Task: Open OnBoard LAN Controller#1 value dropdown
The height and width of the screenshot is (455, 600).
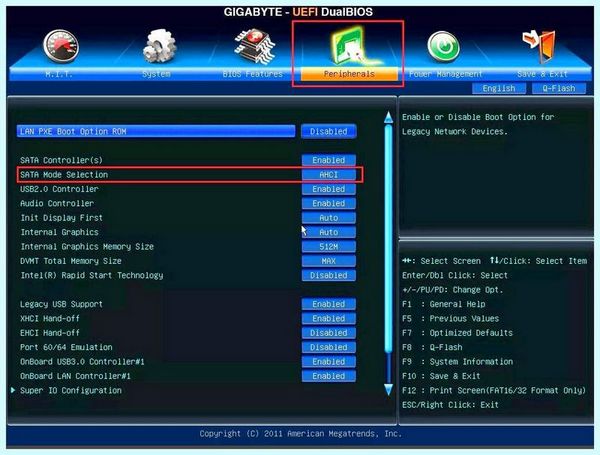Action: (x=329, y=376)
